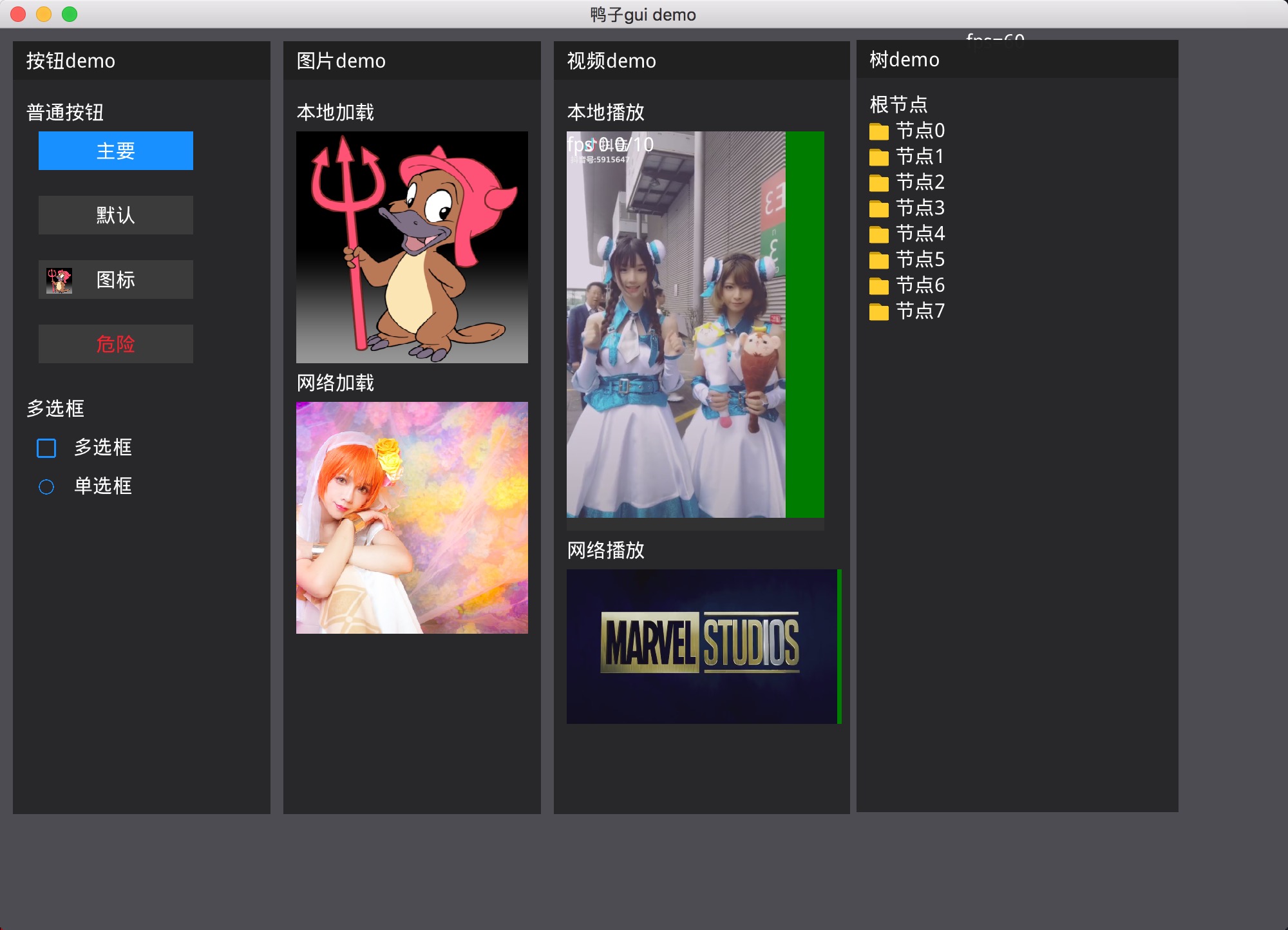Check the 多选框 checkbox

(x=46, y=448)
